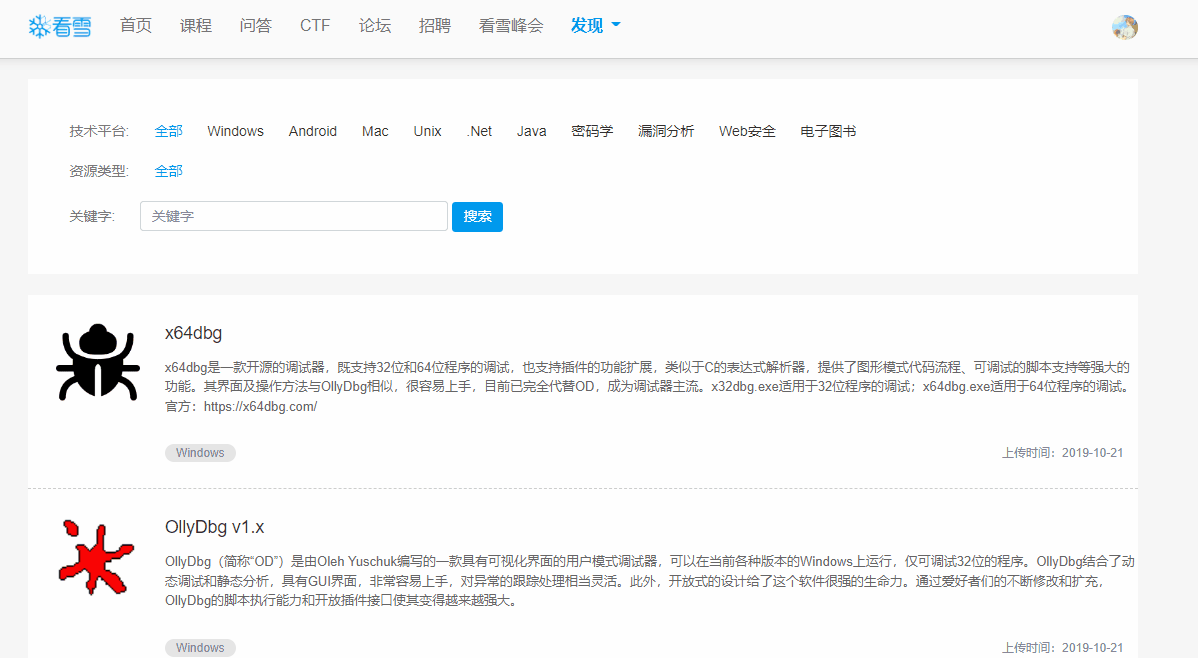This screenshot has width=1198, height=658.
Task: Open the x64dbg title link
Action: point(193,333)
